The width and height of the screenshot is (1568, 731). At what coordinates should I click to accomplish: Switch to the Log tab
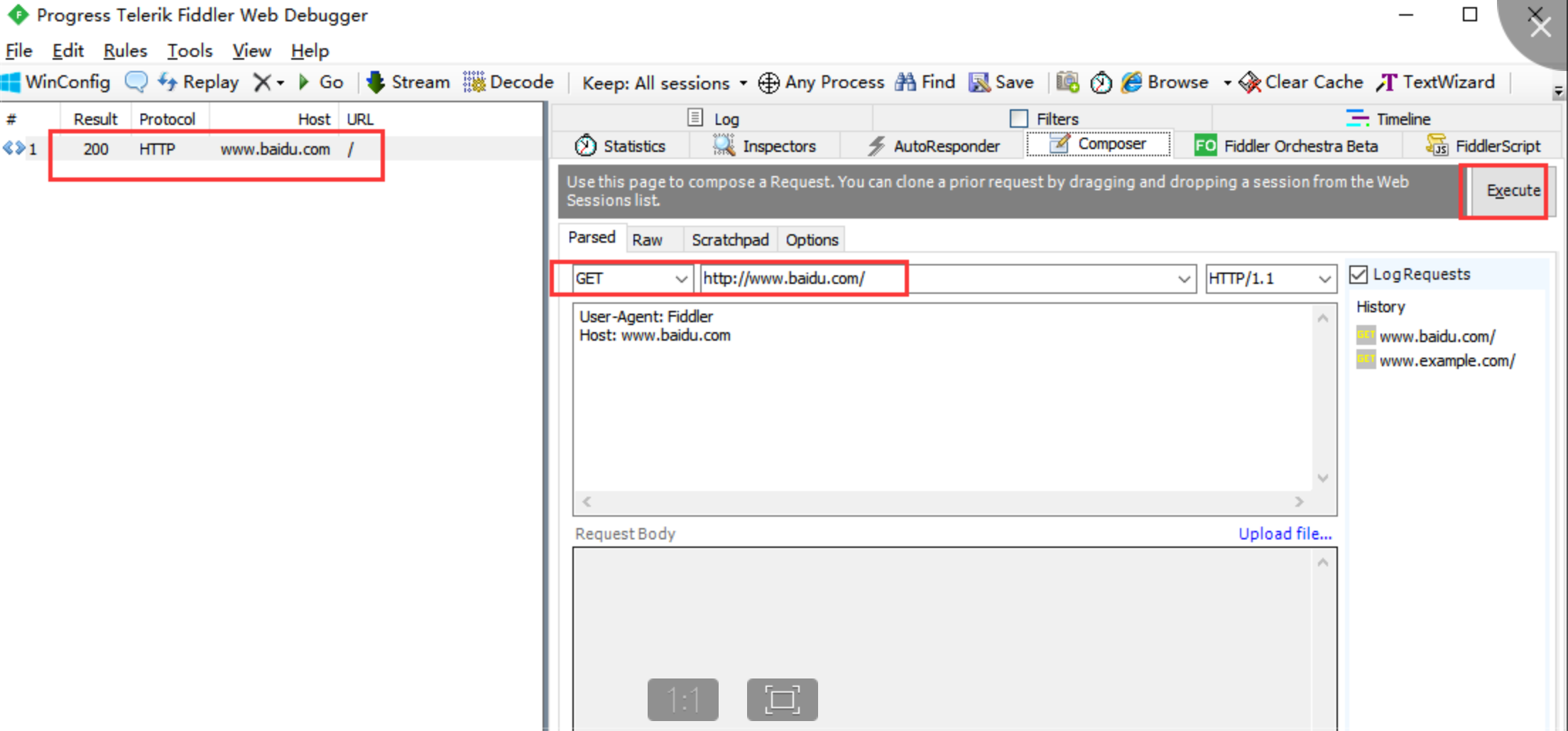[713, 119]
